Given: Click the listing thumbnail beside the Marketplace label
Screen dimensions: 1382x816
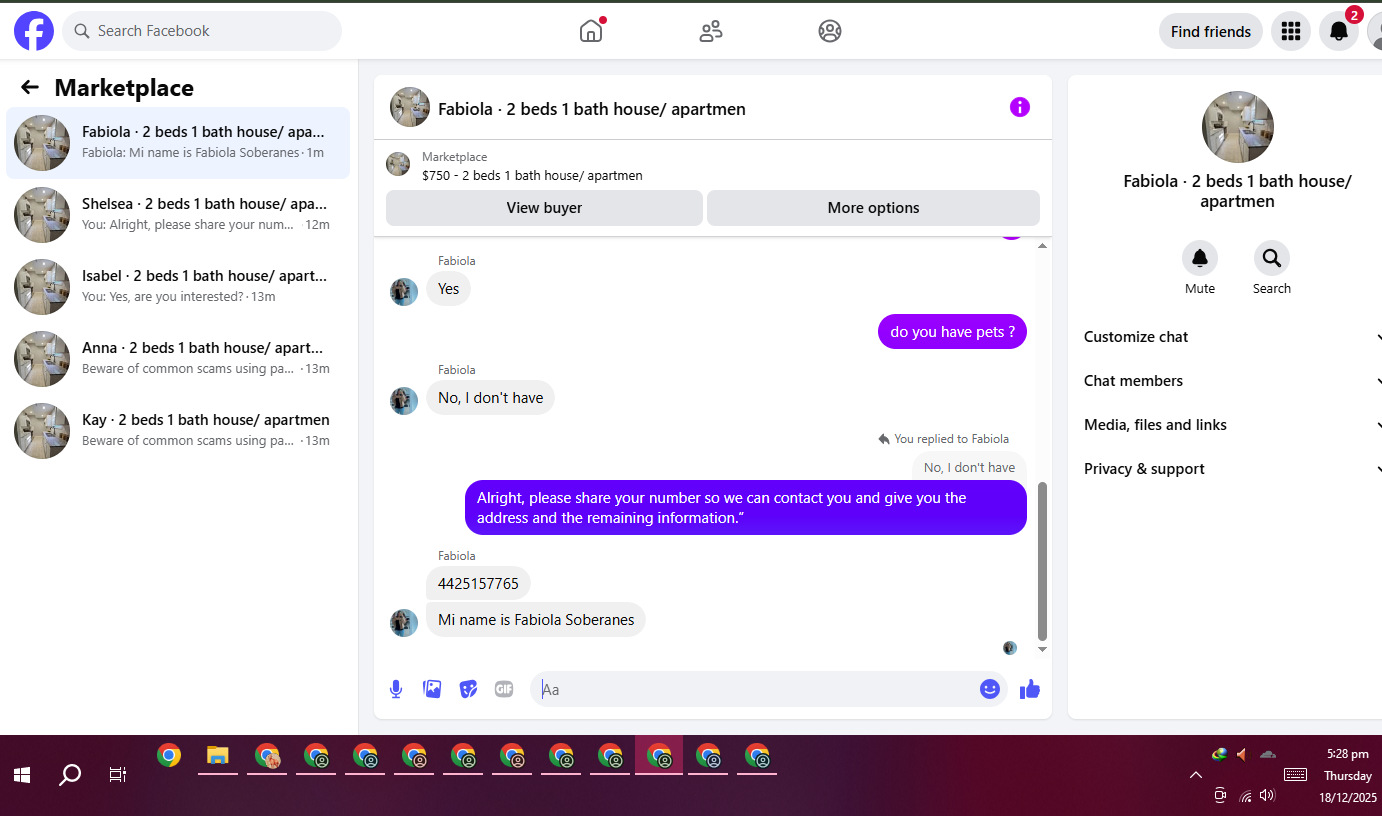Looking at the screenshot, I should click(x=398, y=164).
